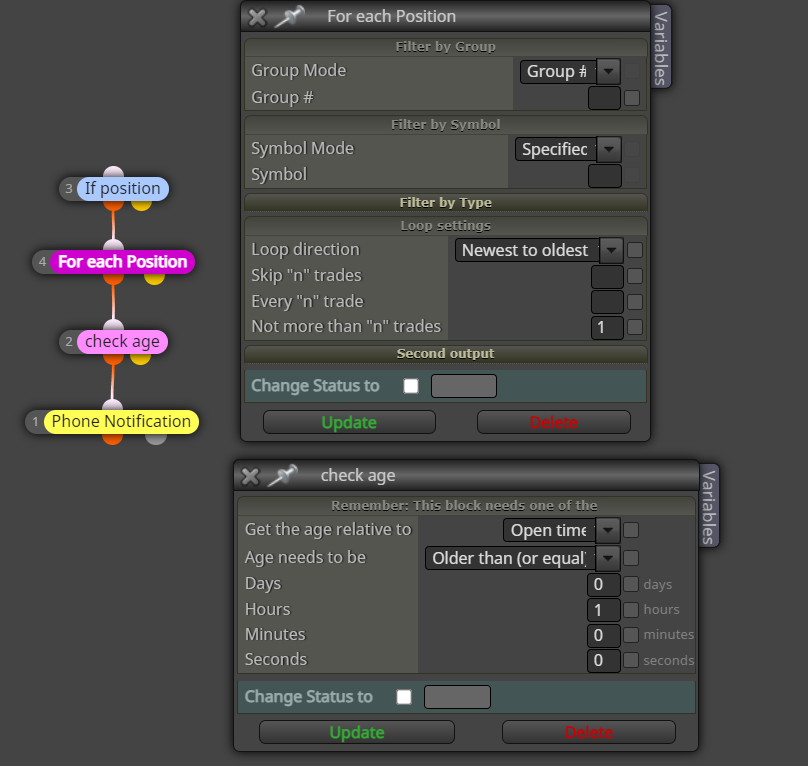
Task: Click block number 3 badge
Action: pyautogui.click(x=69, y=189)
